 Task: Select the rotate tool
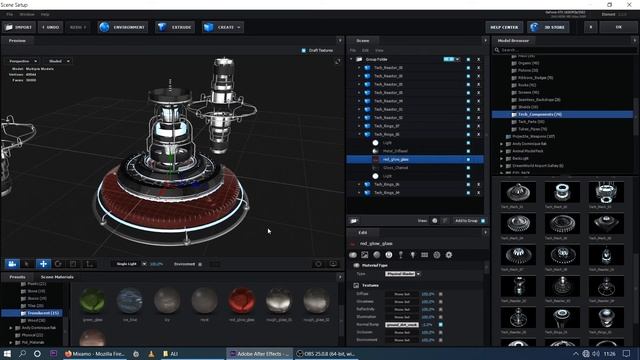coord(58,264)
